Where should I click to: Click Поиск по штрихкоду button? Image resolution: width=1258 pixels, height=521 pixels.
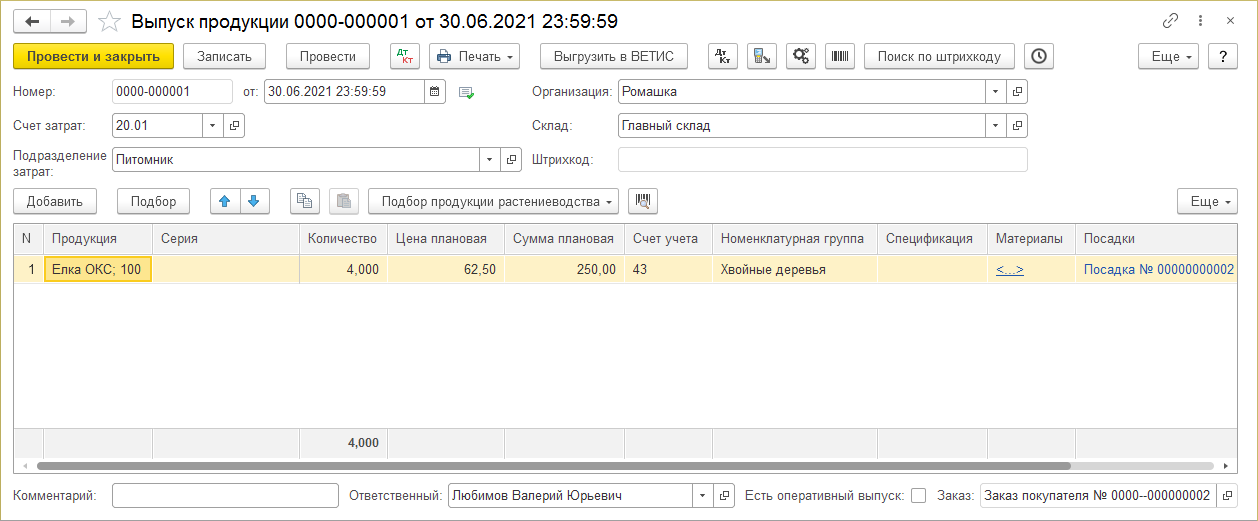point(939,56)
